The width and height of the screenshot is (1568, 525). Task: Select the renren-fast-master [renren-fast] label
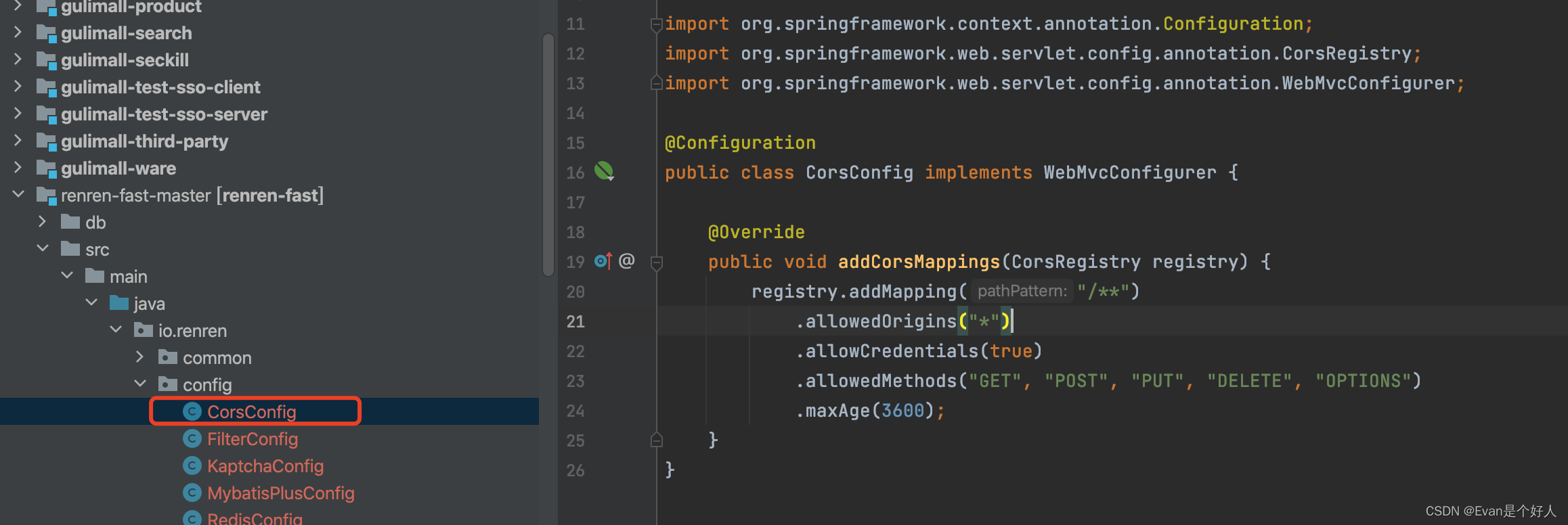point(192,196)
